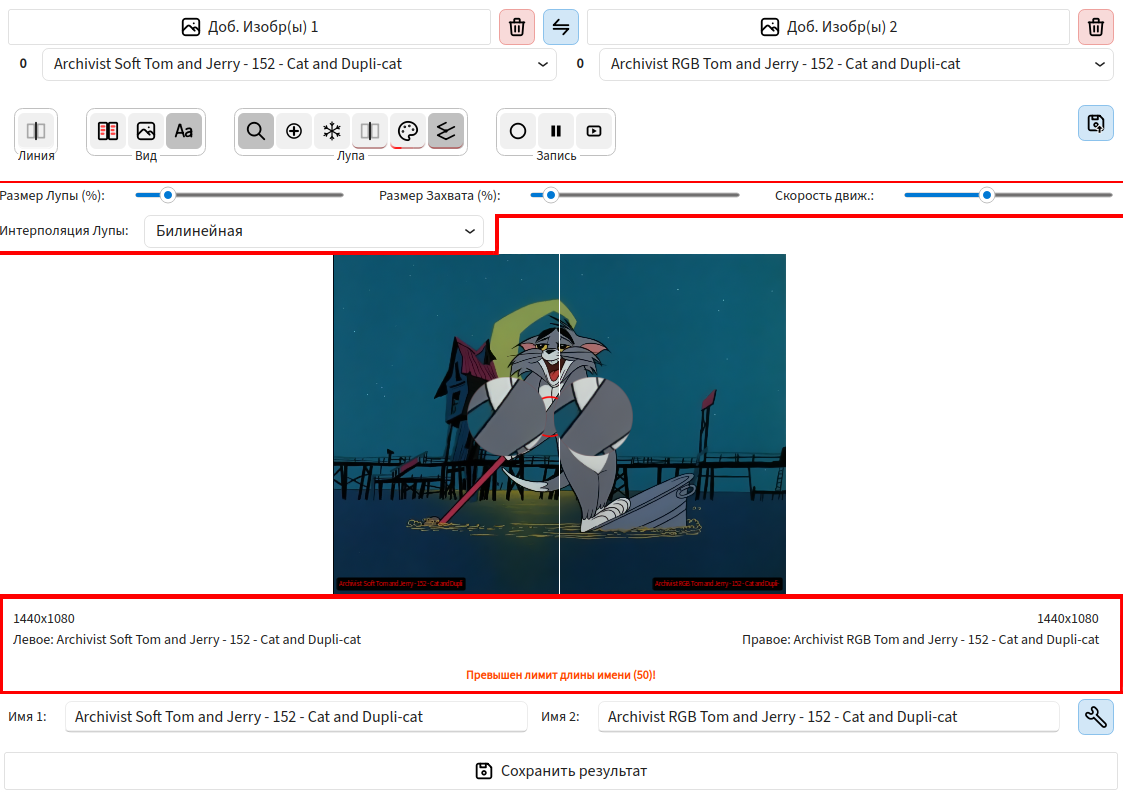
Task: Toggle the Линия split line orientation button
Action: point(36,131)
